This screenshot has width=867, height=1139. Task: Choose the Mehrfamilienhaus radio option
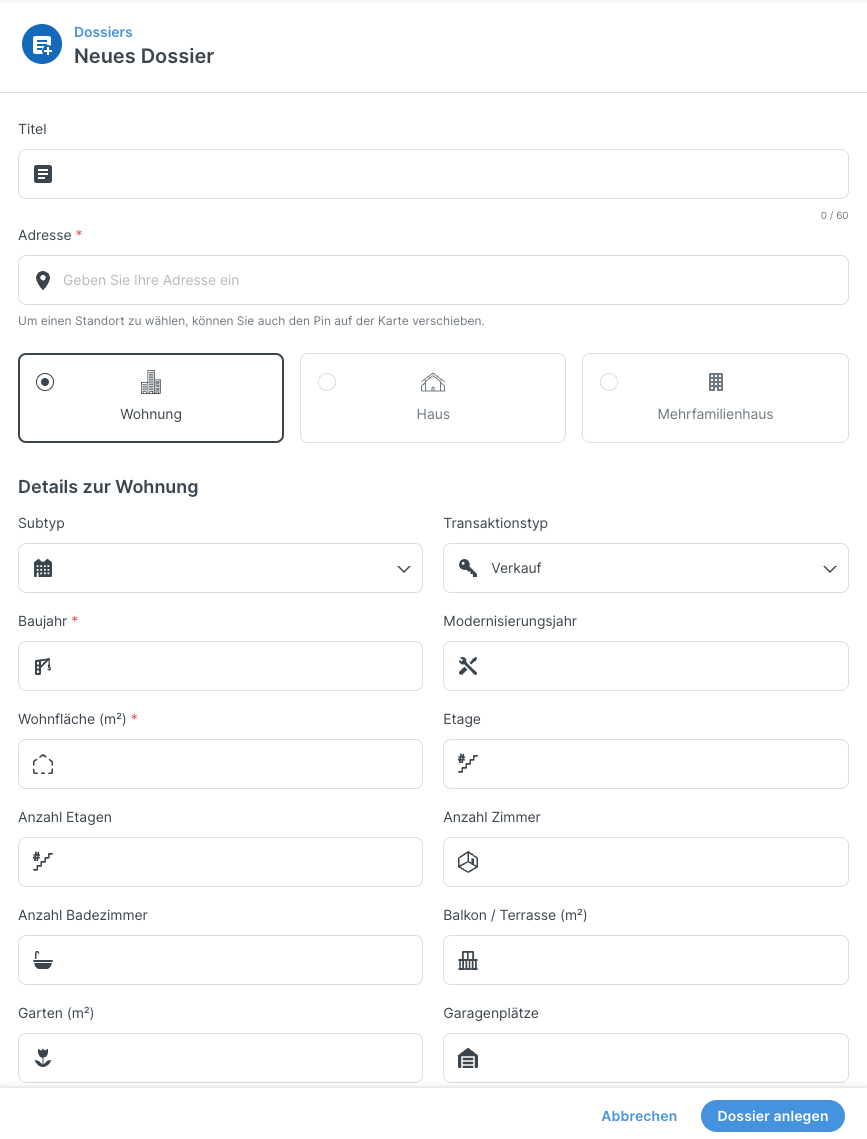pyautogui.click(x=609, y=382)
